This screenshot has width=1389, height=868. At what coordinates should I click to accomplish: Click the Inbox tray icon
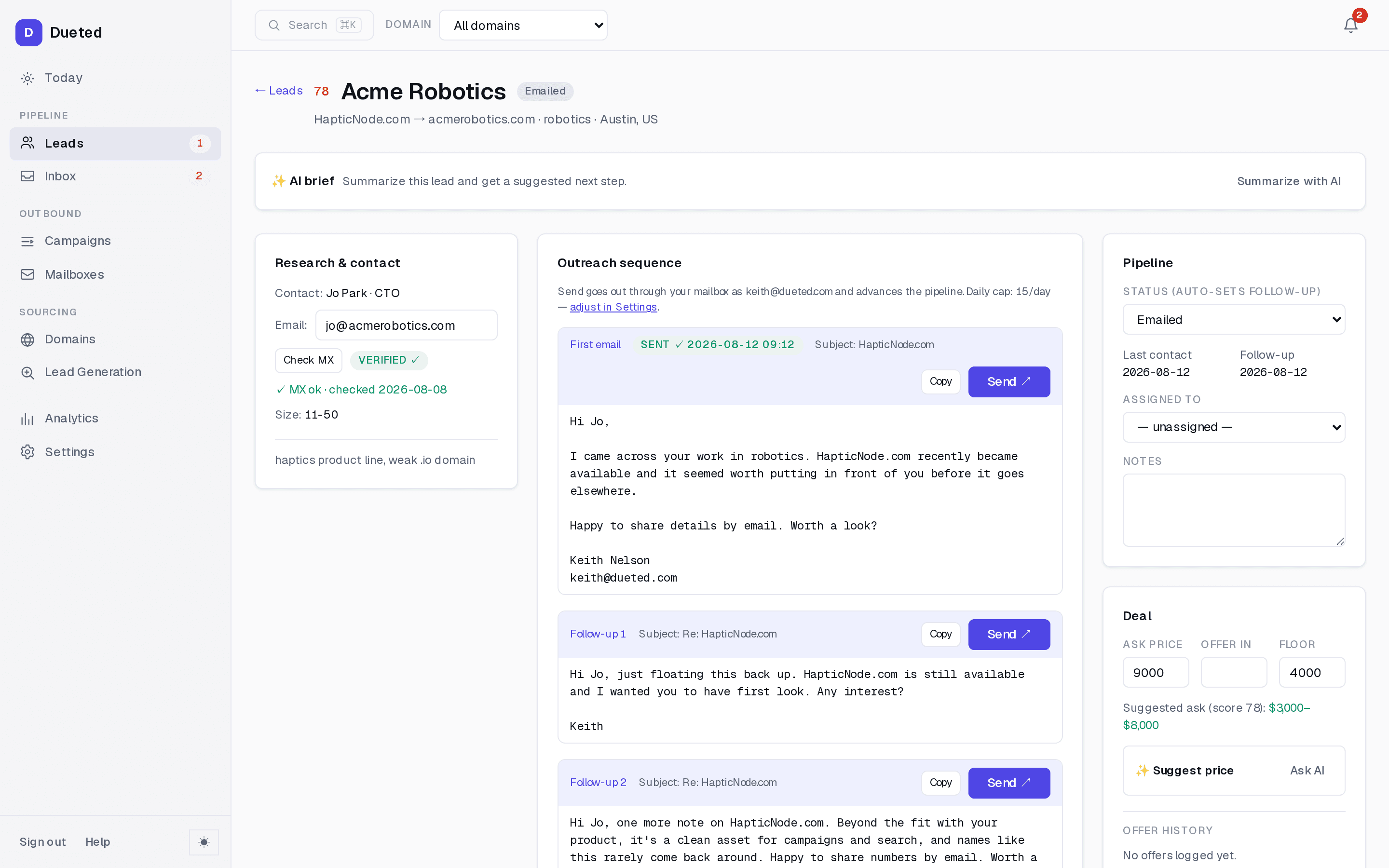27,176
